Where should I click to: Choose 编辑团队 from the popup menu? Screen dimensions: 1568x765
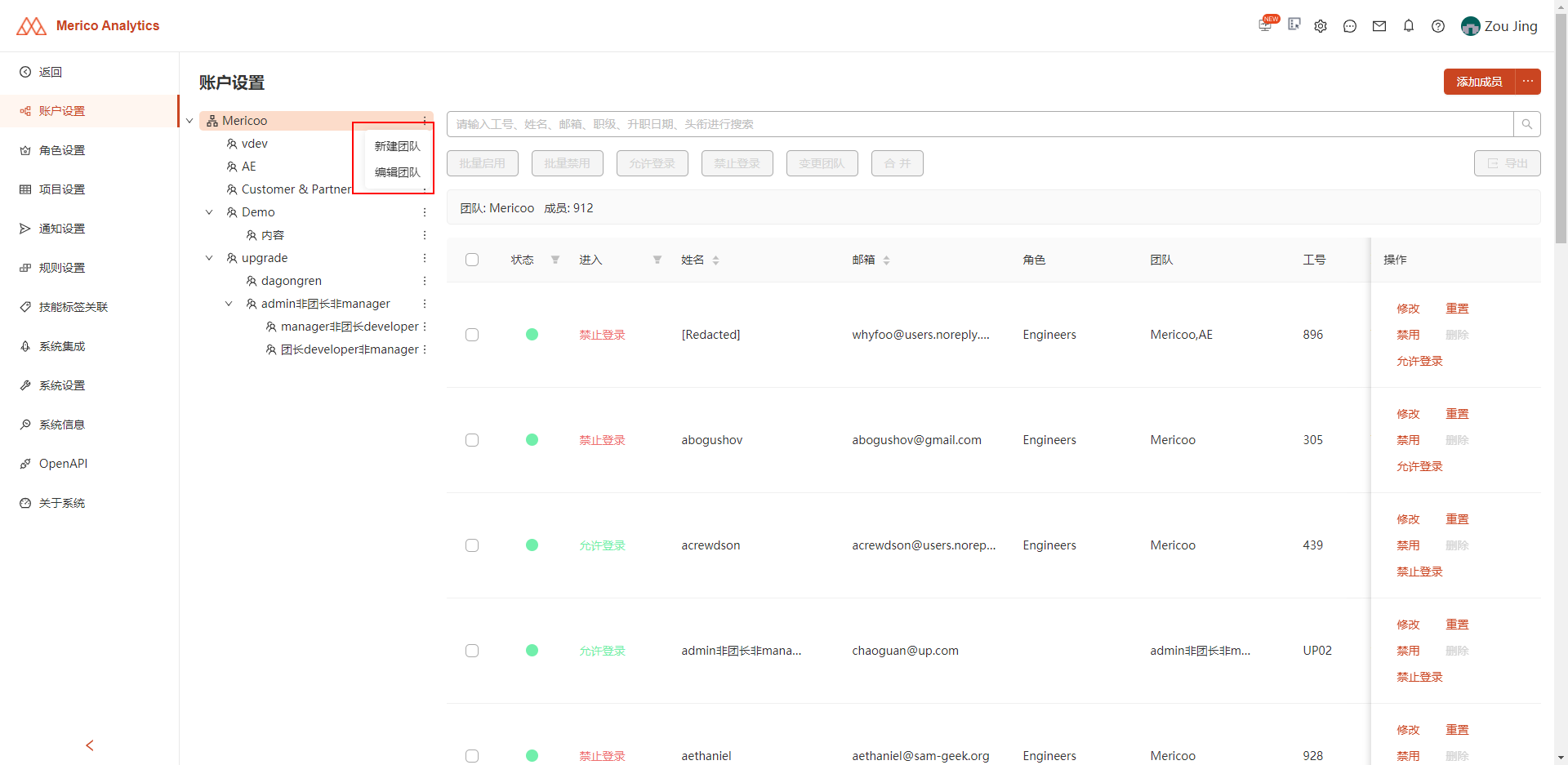pos(398,172)
